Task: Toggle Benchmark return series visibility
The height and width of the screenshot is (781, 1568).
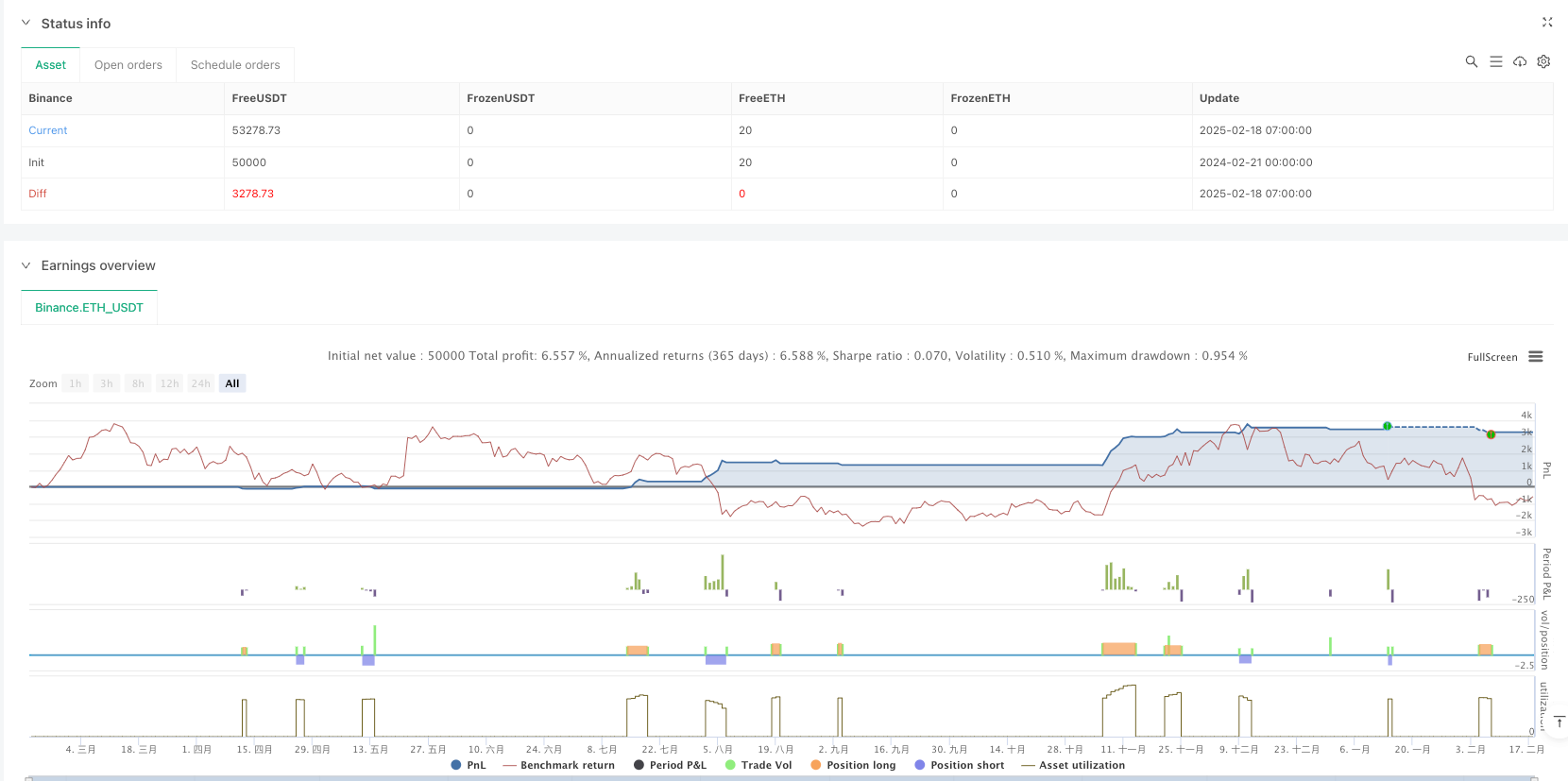Action: 558,765
